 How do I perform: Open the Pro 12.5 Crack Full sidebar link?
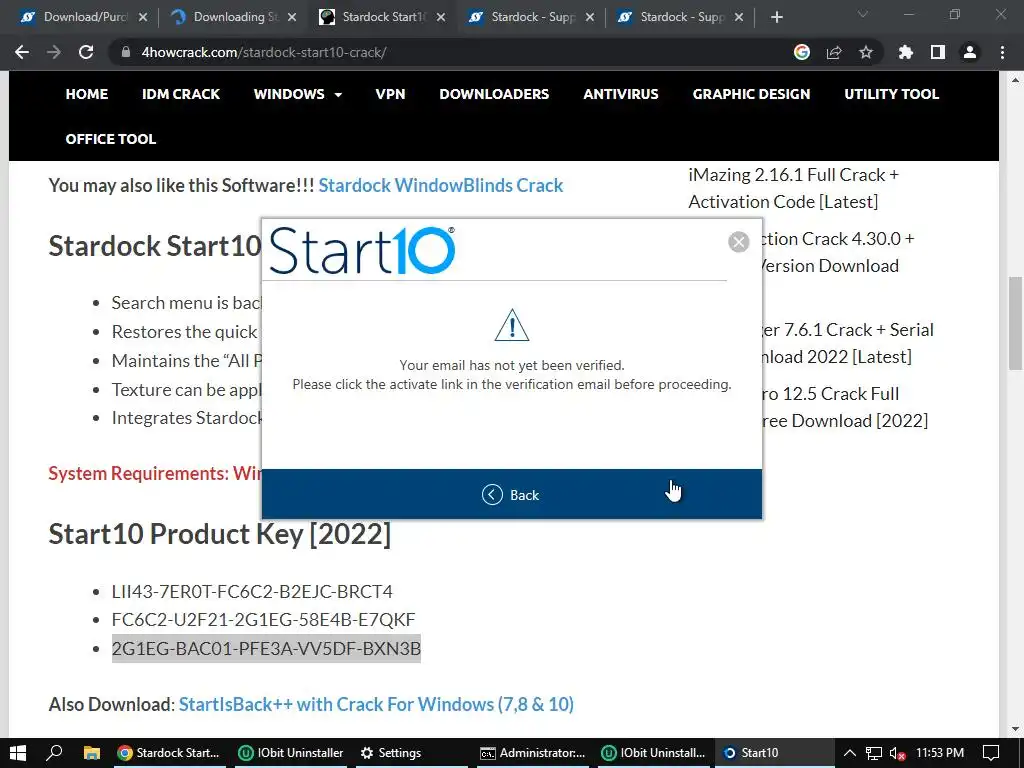[x=845, y=407]
